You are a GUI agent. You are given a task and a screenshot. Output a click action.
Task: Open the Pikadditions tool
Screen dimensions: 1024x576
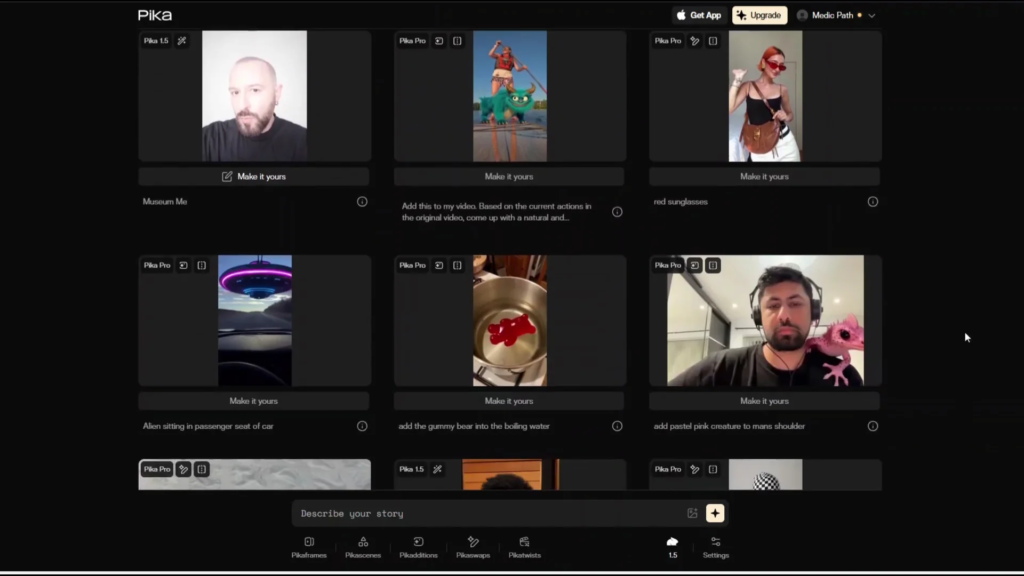(418, 546)
